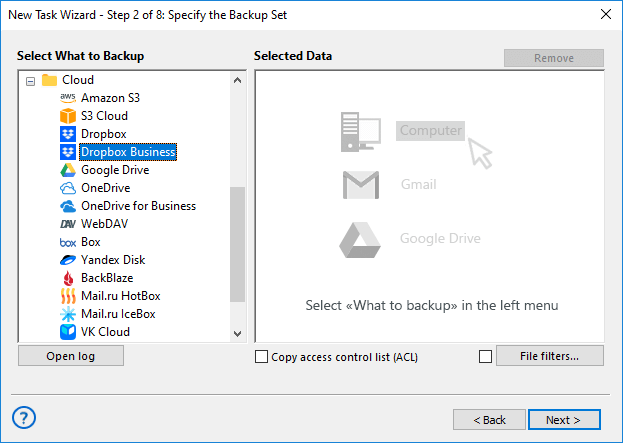Choose Mail.ru HotBox

[x=121, y=296]
